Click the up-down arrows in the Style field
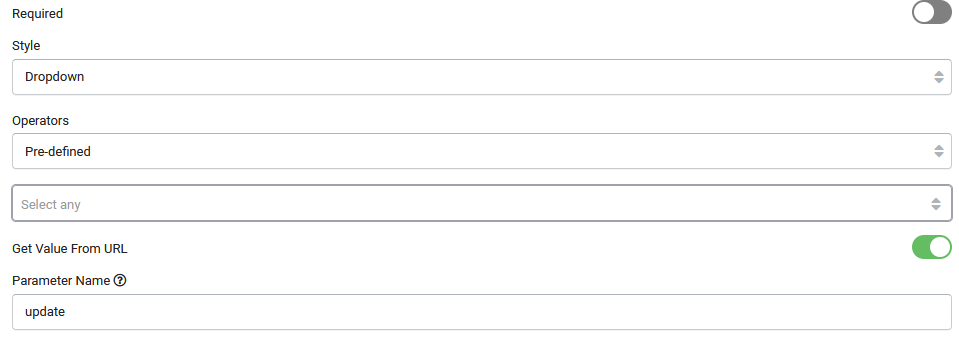 point(939,77)
